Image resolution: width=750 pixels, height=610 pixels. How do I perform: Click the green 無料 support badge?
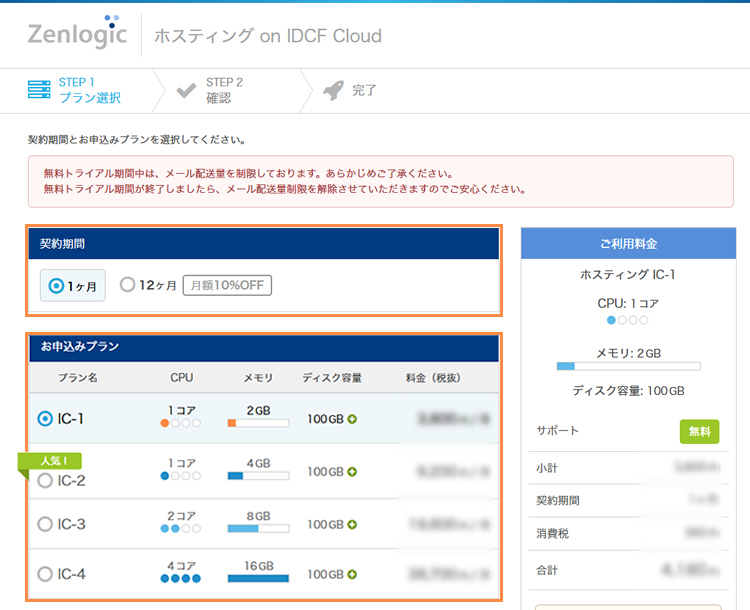click(699, 432)
